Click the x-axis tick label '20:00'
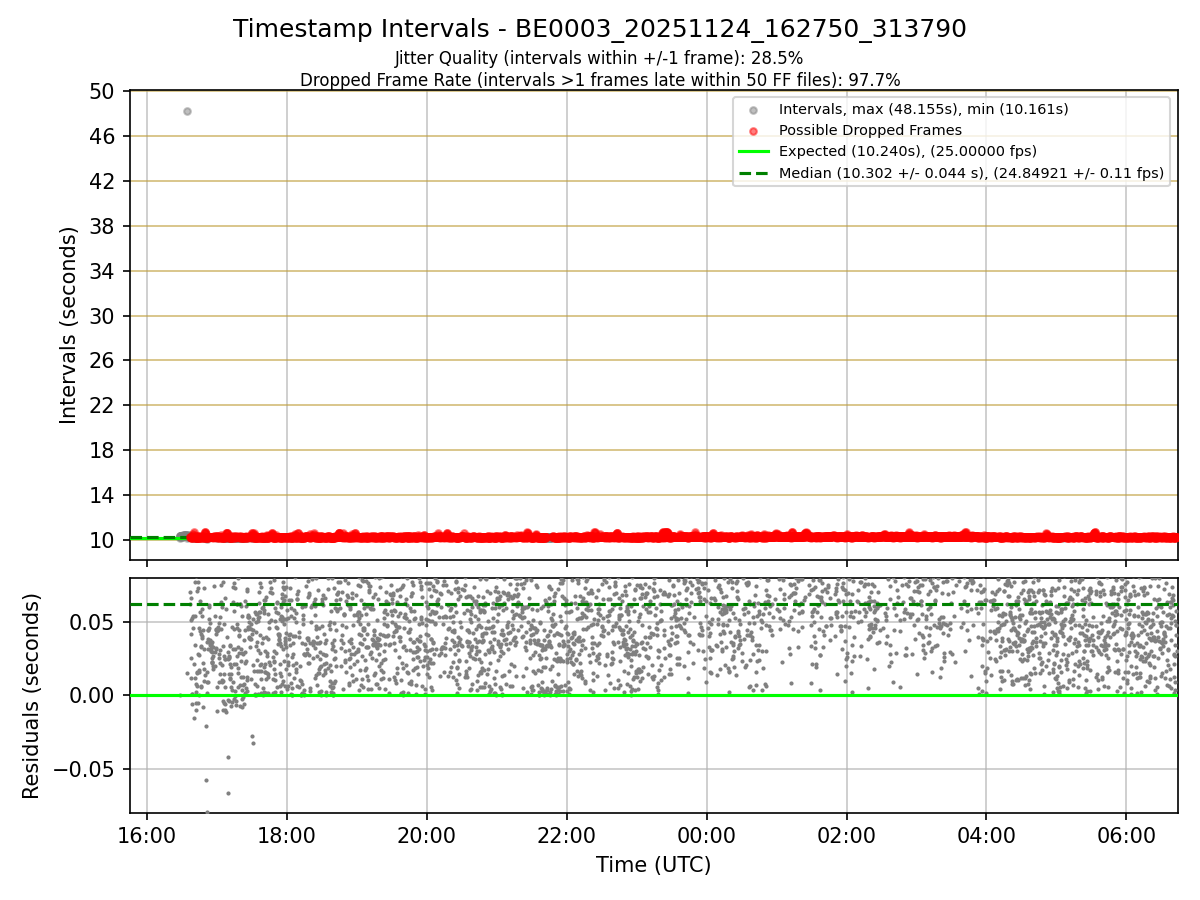Screen dimensions: 1200x900 [x=427, y=836]
